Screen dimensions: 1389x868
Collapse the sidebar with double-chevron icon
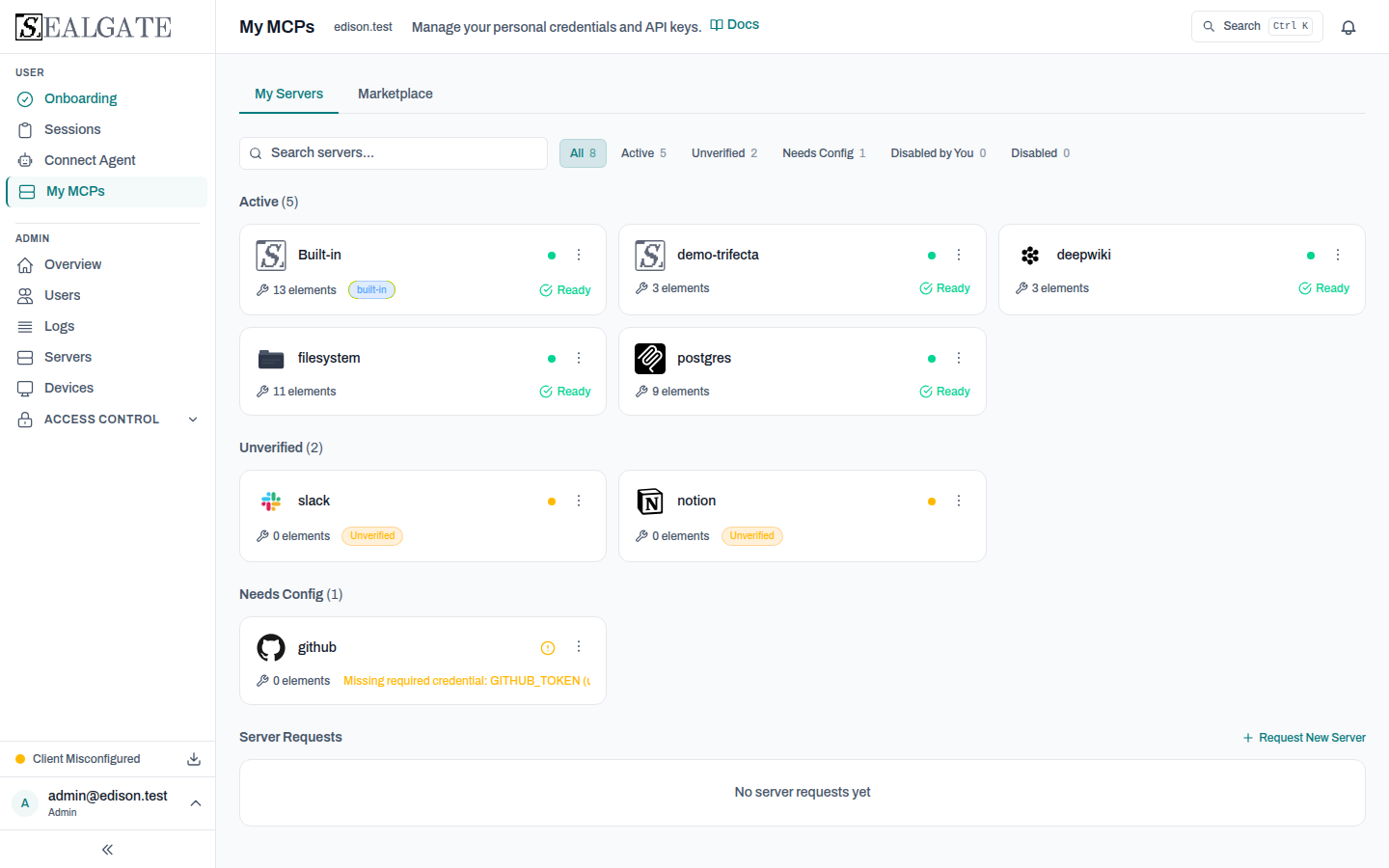pyautogui.click(x=107, y=850)
